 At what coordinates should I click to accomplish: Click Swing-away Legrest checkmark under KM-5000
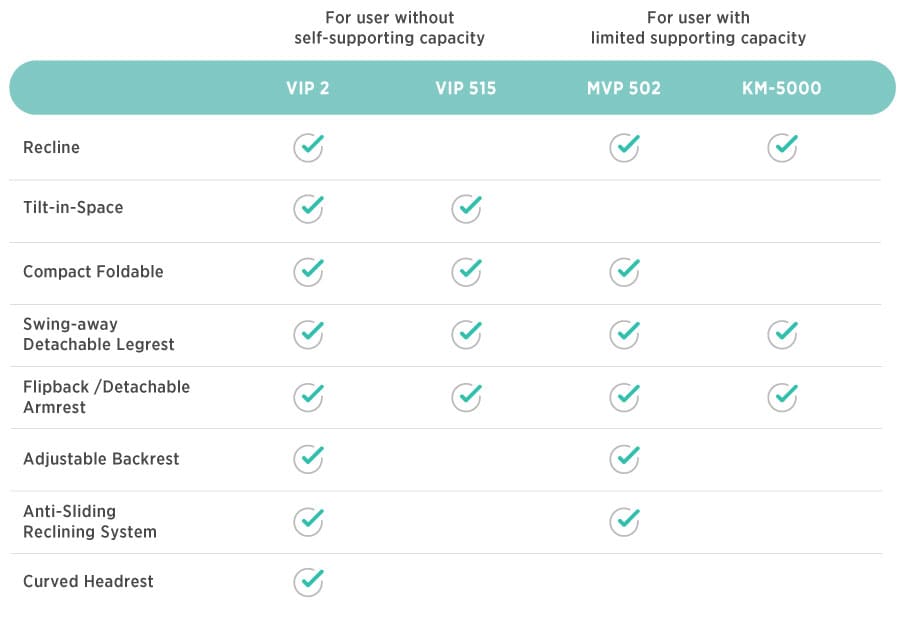coord(783,334)
